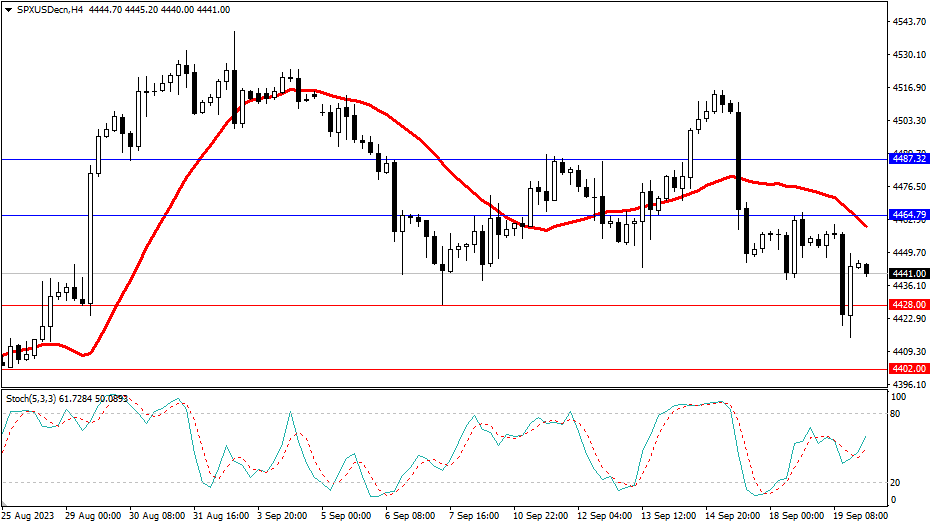The image size is (932, 526).
Task: Click the red 4428.00 price label
Action: (x=909, y=304)
